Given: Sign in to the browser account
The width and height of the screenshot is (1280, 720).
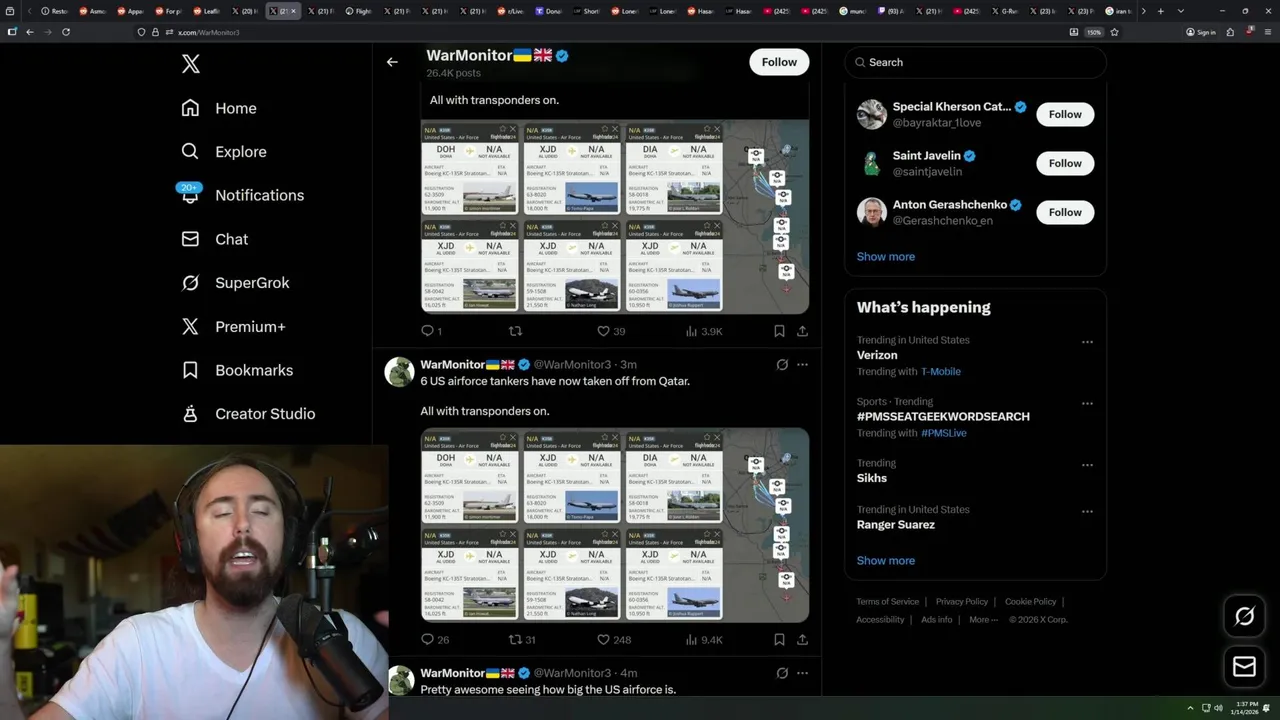Looking at the screenshot, I should 1200,32.
